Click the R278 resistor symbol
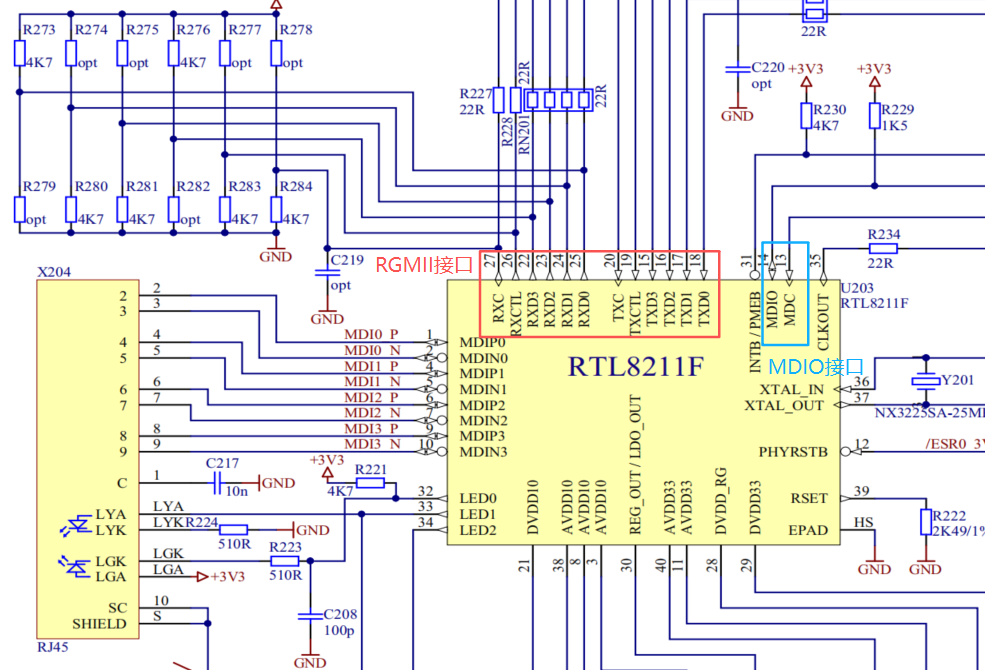The height and width of the screenshot is (670, 985). point(276,53)
